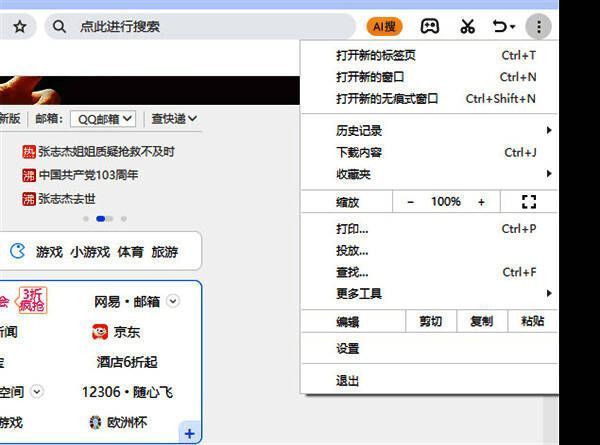Click the scissors screenshot tool icon

467,27
